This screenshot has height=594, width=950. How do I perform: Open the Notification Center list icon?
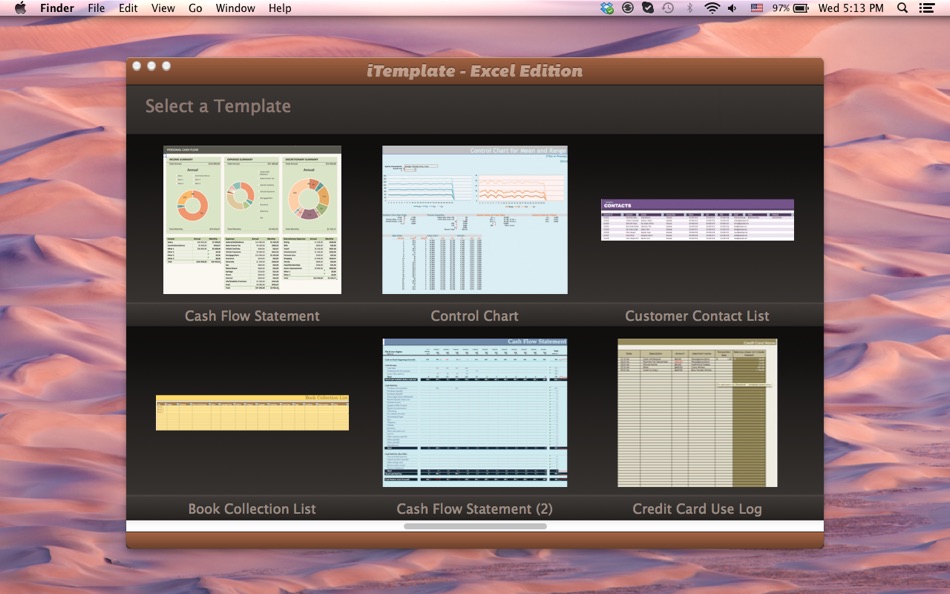pos(926,8)
